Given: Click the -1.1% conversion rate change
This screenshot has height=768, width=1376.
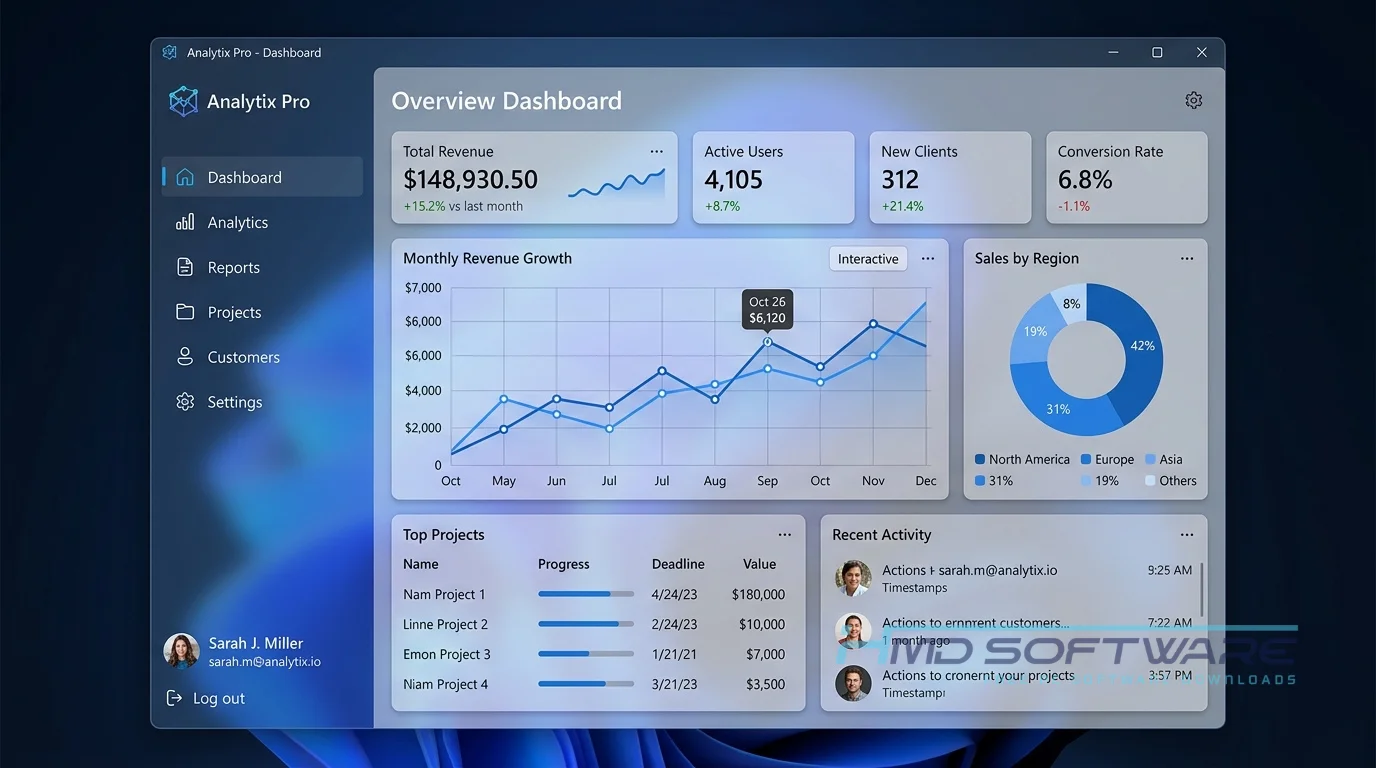Looking at the screenshot, I should [1074, 206].
